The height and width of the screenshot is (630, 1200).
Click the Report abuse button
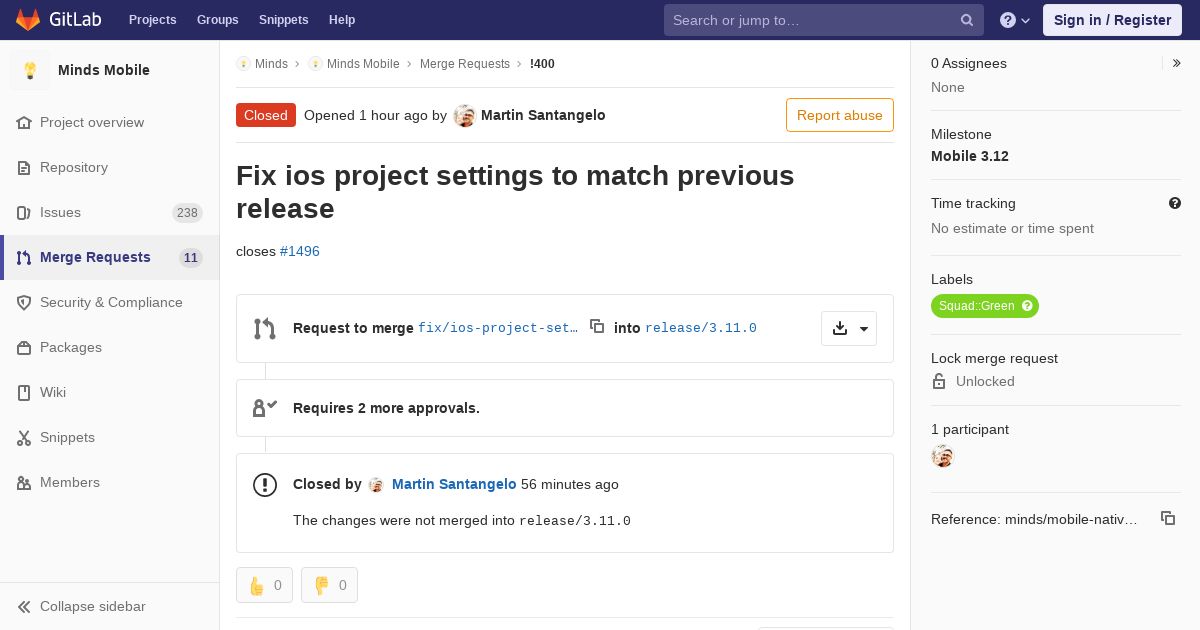tap(839, 115)
